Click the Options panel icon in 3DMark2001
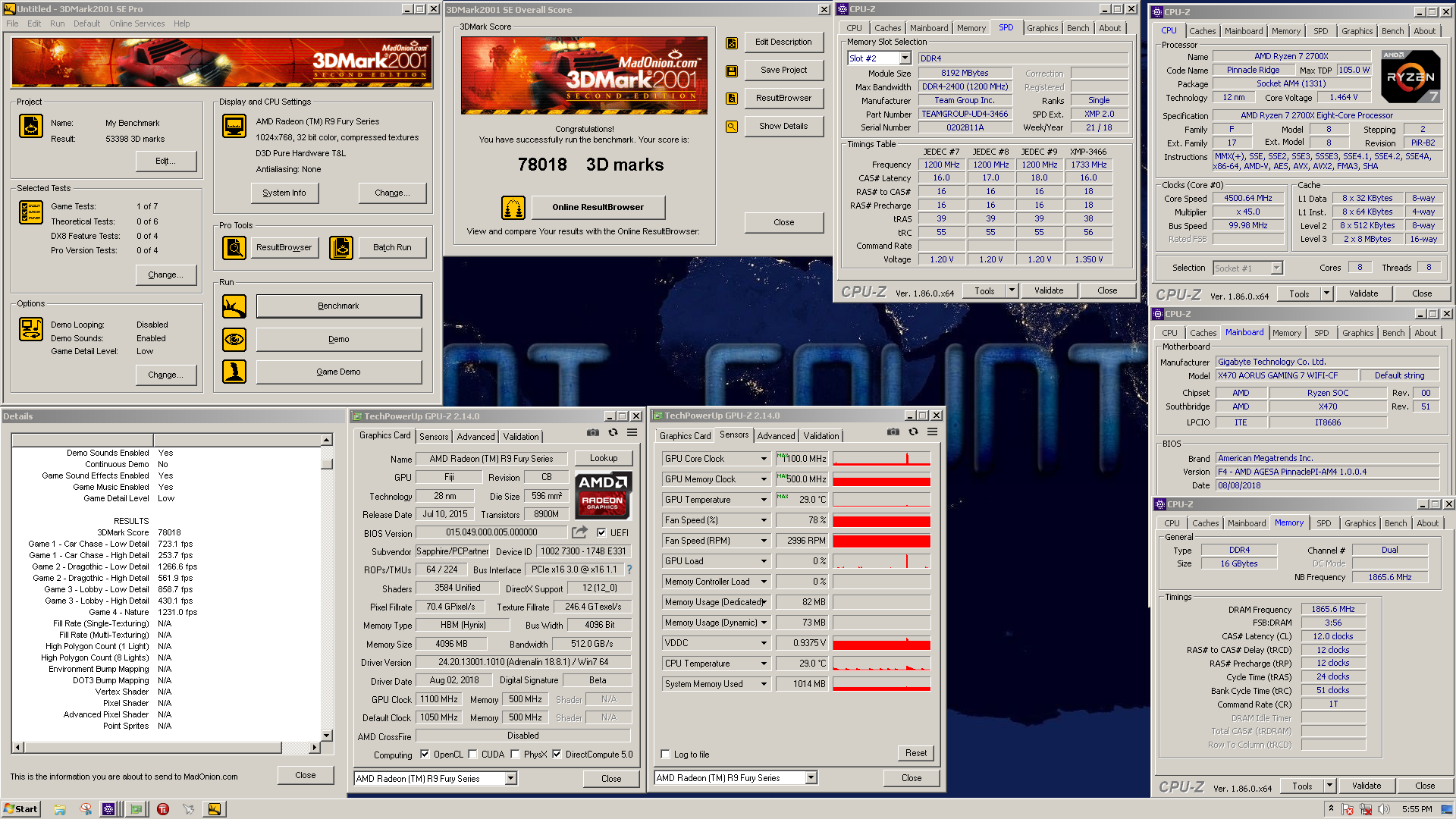The height and width of the screenshot is (819, 1456). (31, 329)
